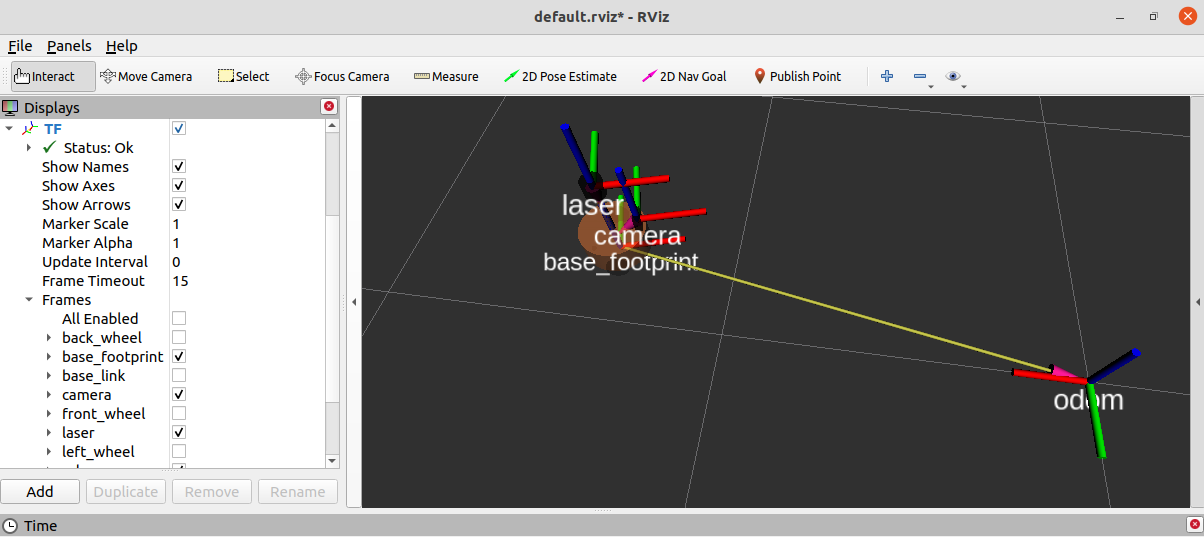Image resolution: width=1204 pixels, height=537 pixels.
Task: Expand the camera frame entry
Action: [x=49, y=395]
